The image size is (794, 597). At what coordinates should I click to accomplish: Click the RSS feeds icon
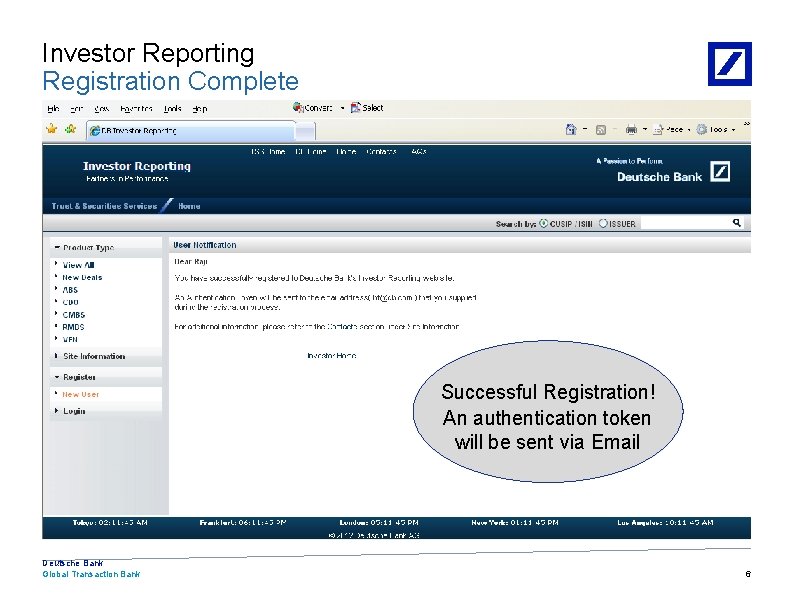point(601,130)
